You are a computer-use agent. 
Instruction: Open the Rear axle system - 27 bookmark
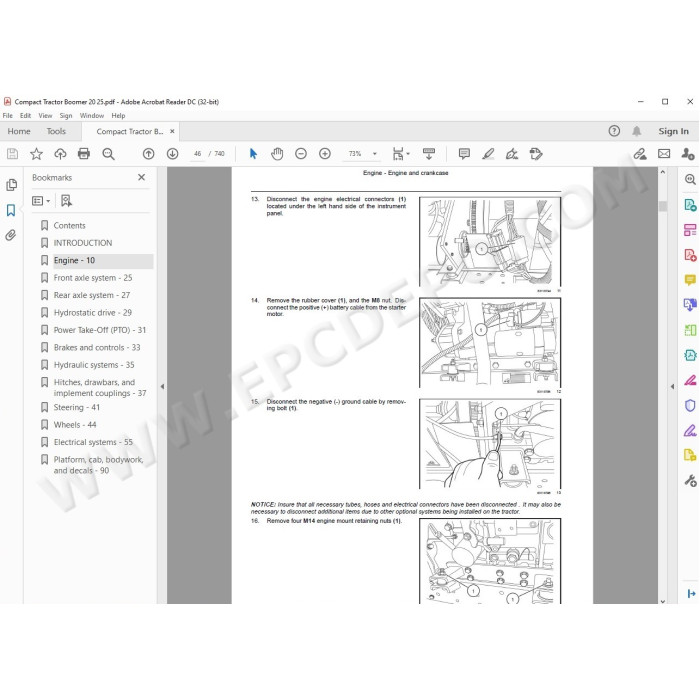pyautogui.click(x=92, y=295)
